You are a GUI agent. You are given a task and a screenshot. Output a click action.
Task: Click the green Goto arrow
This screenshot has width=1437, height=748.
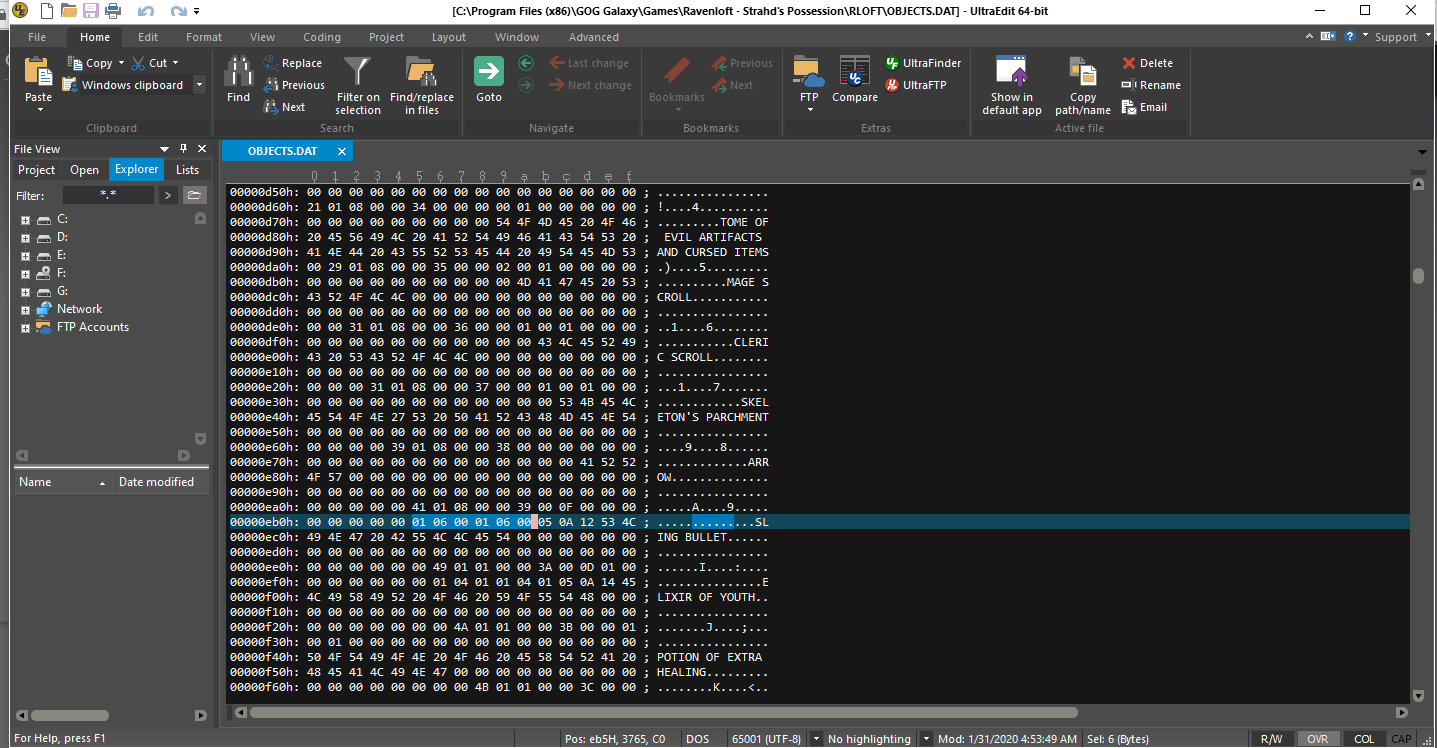[489, 72]
